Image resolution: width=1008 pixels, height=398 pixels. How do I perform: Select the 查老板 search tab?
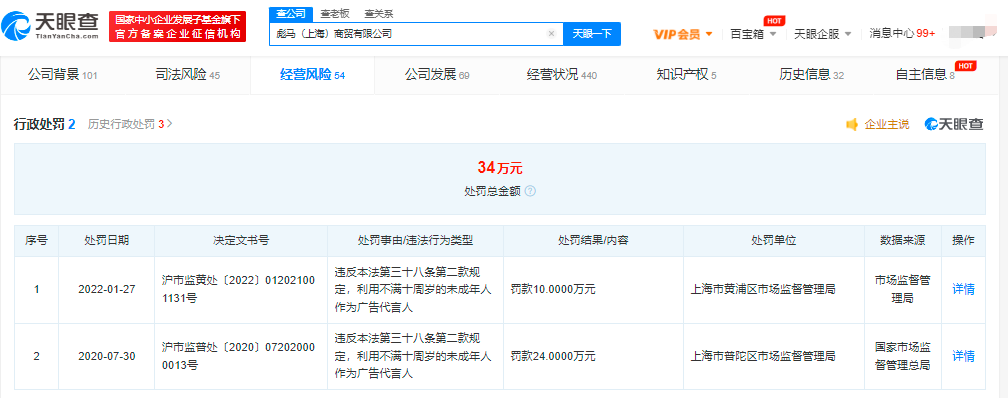[334, 13]
